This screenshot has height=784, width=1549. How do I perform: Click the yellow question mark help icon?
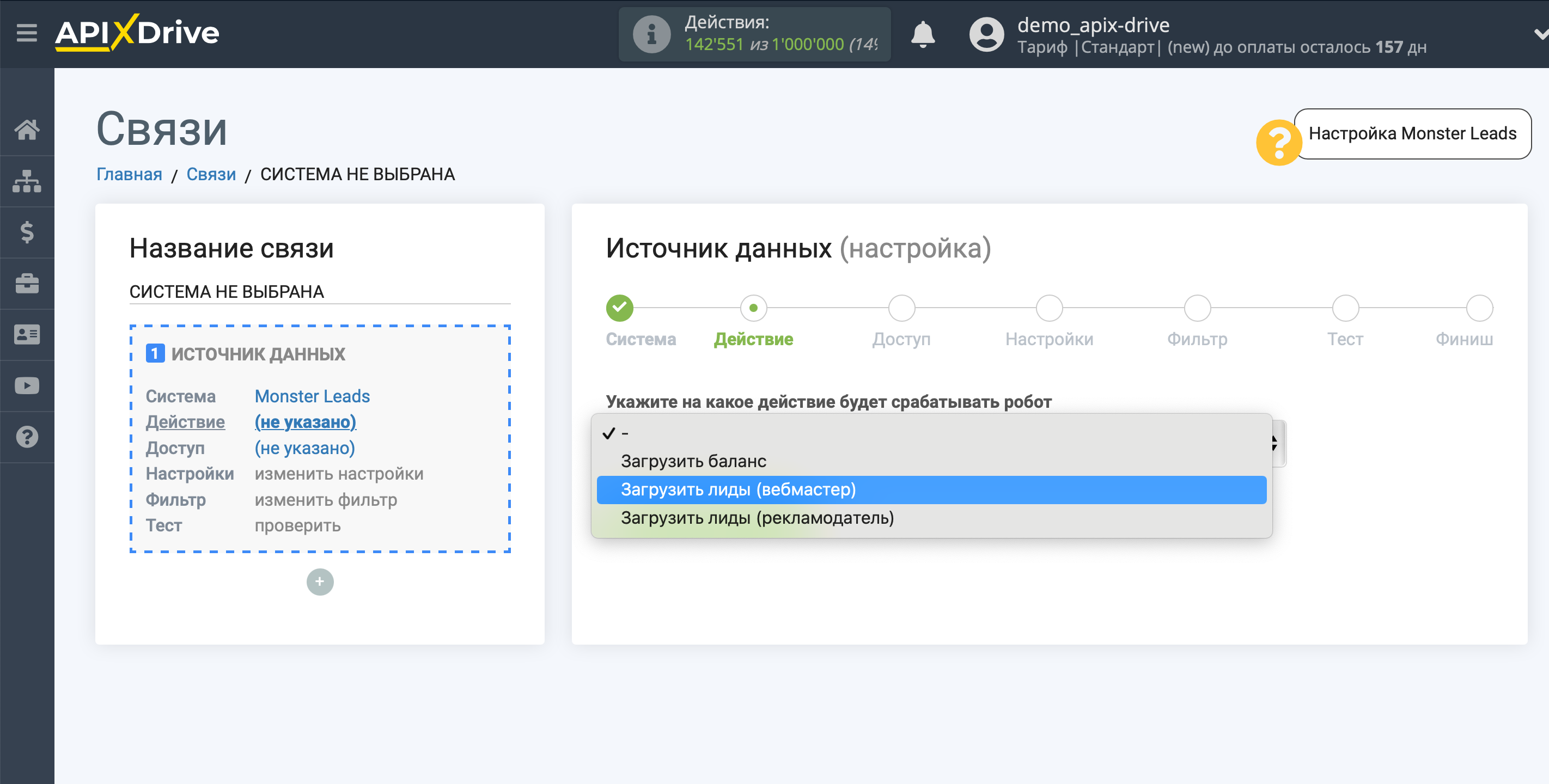point(1278,143)
